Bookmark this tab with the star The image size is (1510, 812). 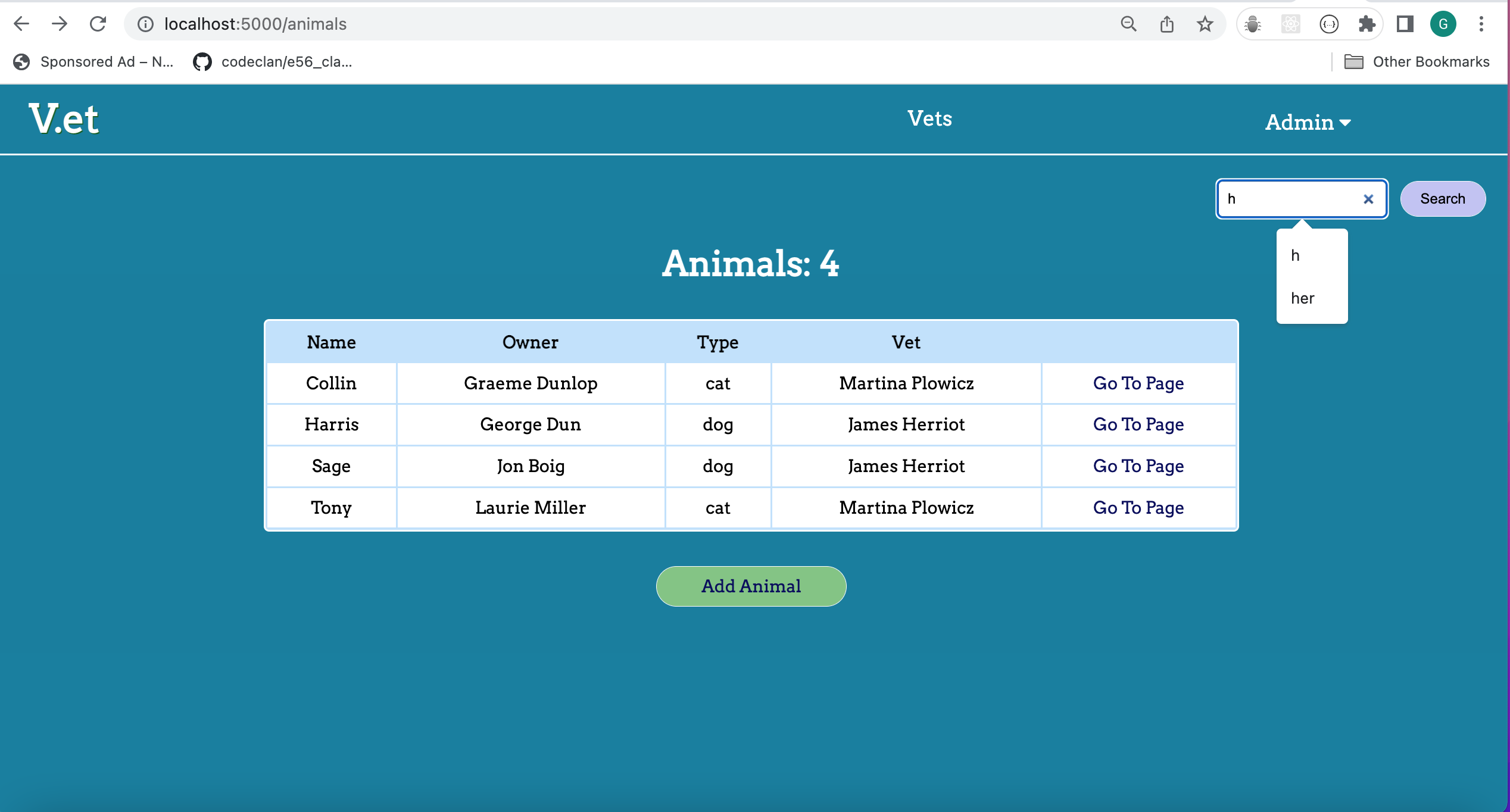(1205, 24)
